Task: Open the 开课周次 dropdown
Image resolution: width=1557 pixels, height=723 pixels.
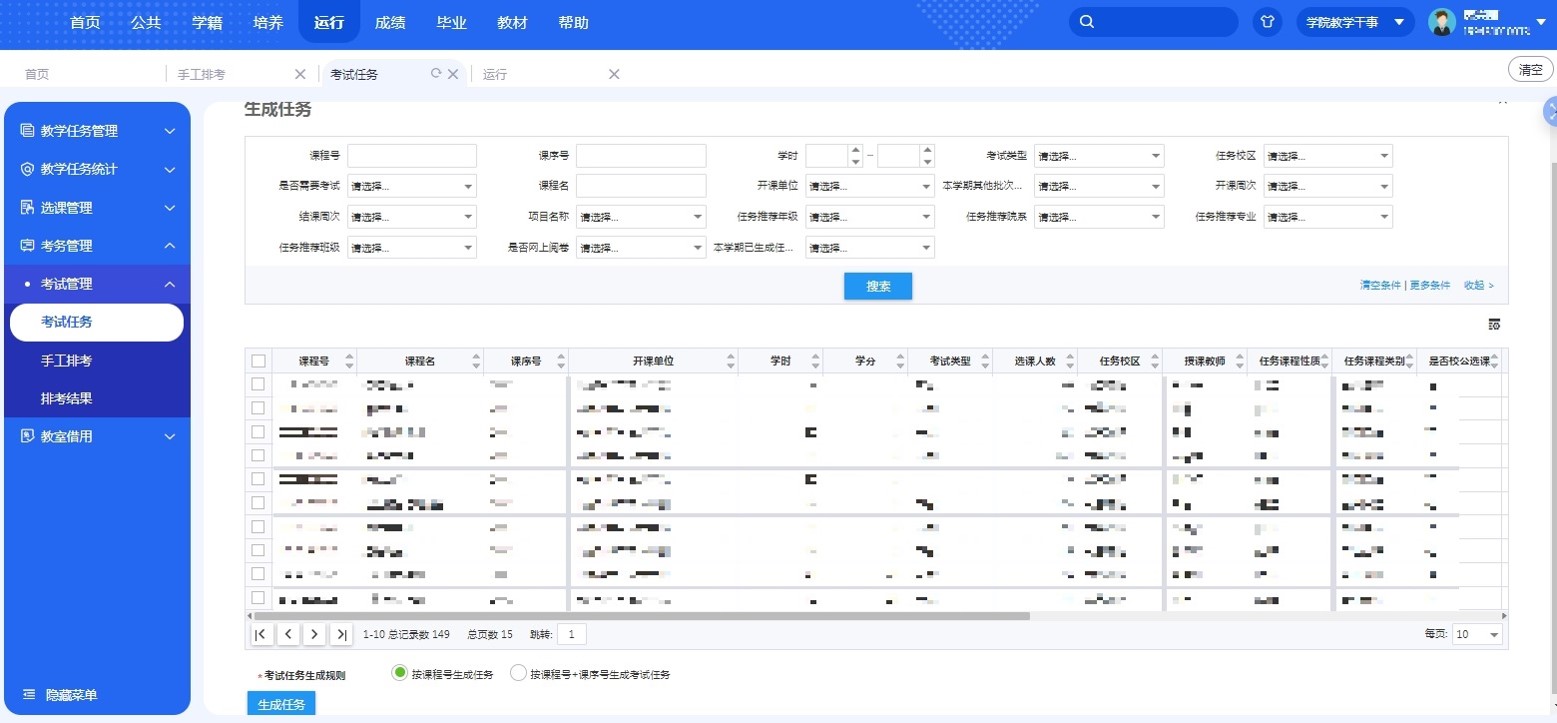Action: click(x=1328, y=186)
